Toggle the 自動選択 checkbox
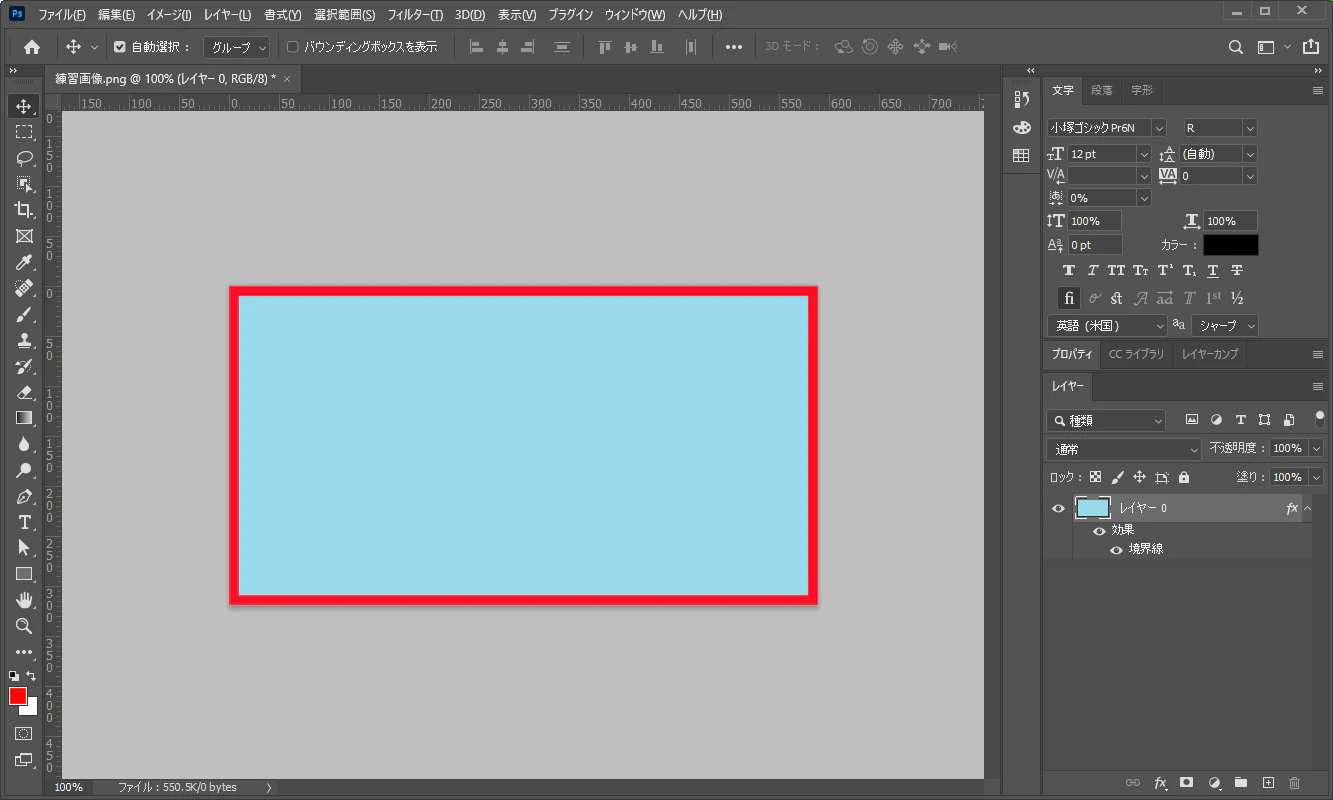The image size is (1333, 800). point(120,47)
